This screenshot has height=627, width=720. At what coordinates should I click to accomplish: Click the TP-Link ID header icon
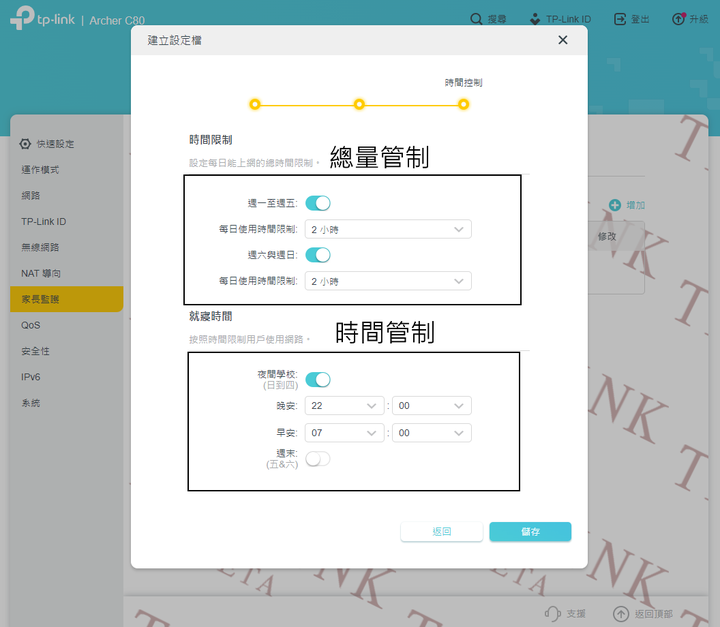coord(535,19)
